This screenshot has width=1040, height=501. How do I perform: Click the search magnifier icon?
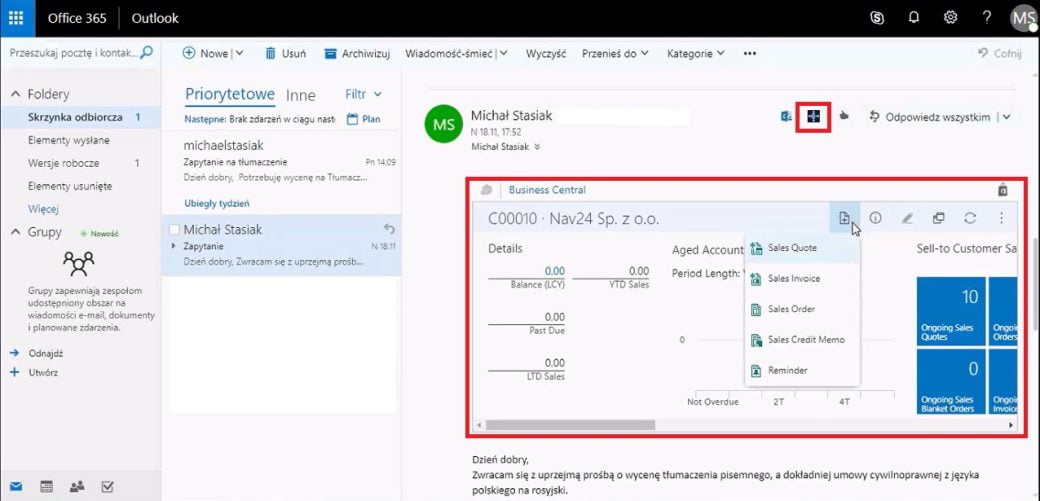click(x=146, y=52)
